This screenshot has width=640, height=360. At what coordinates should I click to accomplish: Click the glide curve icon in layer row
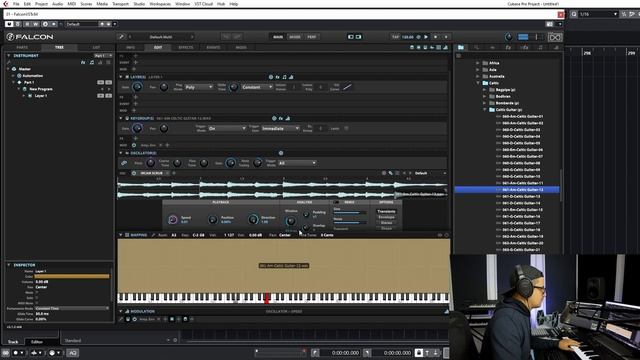347,87
